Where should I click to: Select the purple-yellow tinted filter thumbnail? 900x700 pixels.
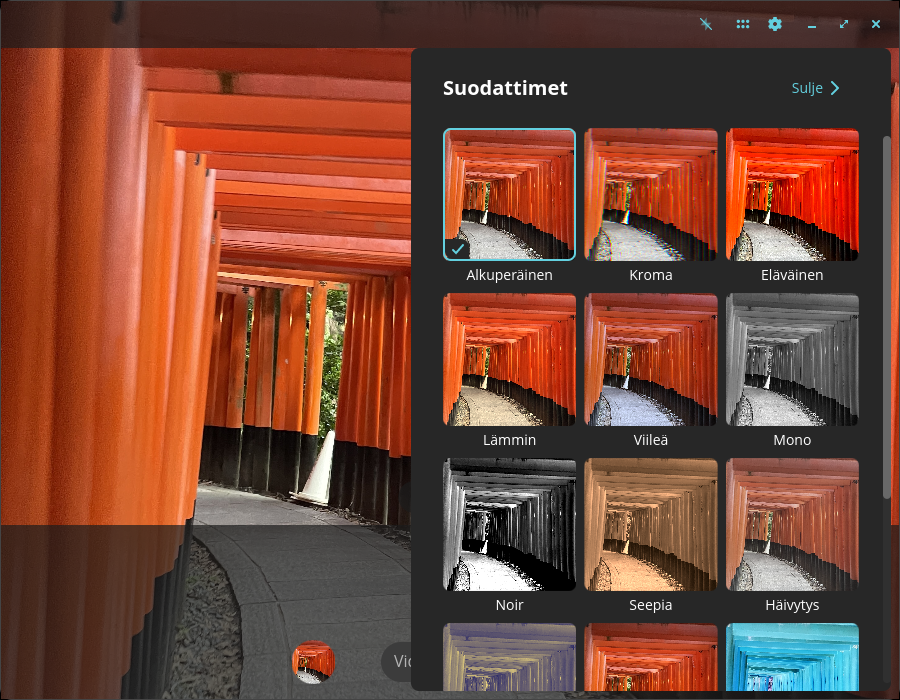[509, 657]
